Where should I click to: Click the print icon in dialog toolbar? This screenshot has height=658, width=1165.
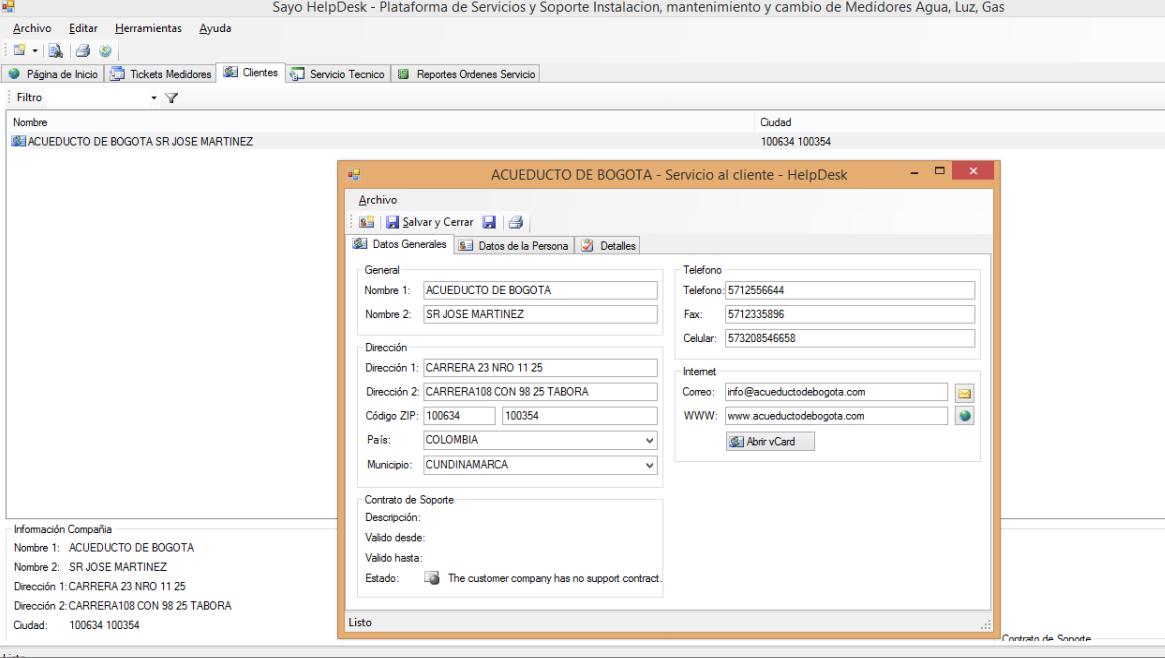[x=516, y=222]
